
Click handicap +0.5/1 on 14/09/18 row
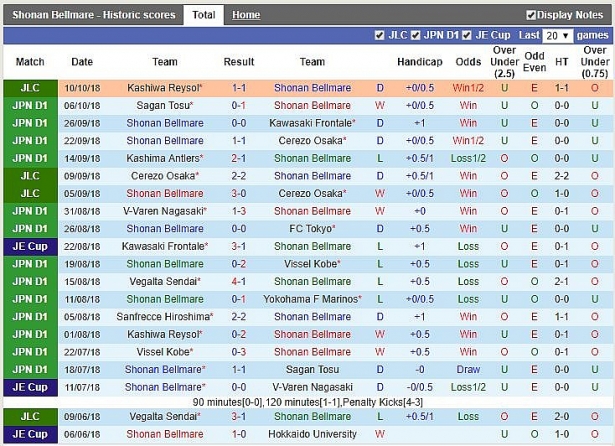[420, 158]
